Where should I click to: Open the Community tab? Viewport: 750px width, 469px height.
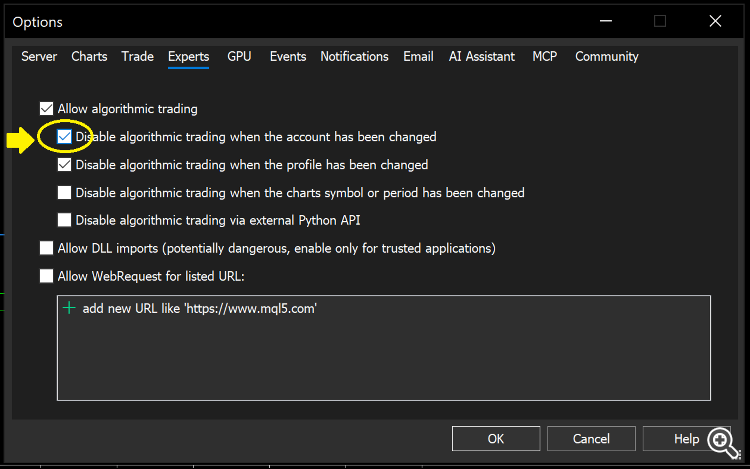point(607,56)
